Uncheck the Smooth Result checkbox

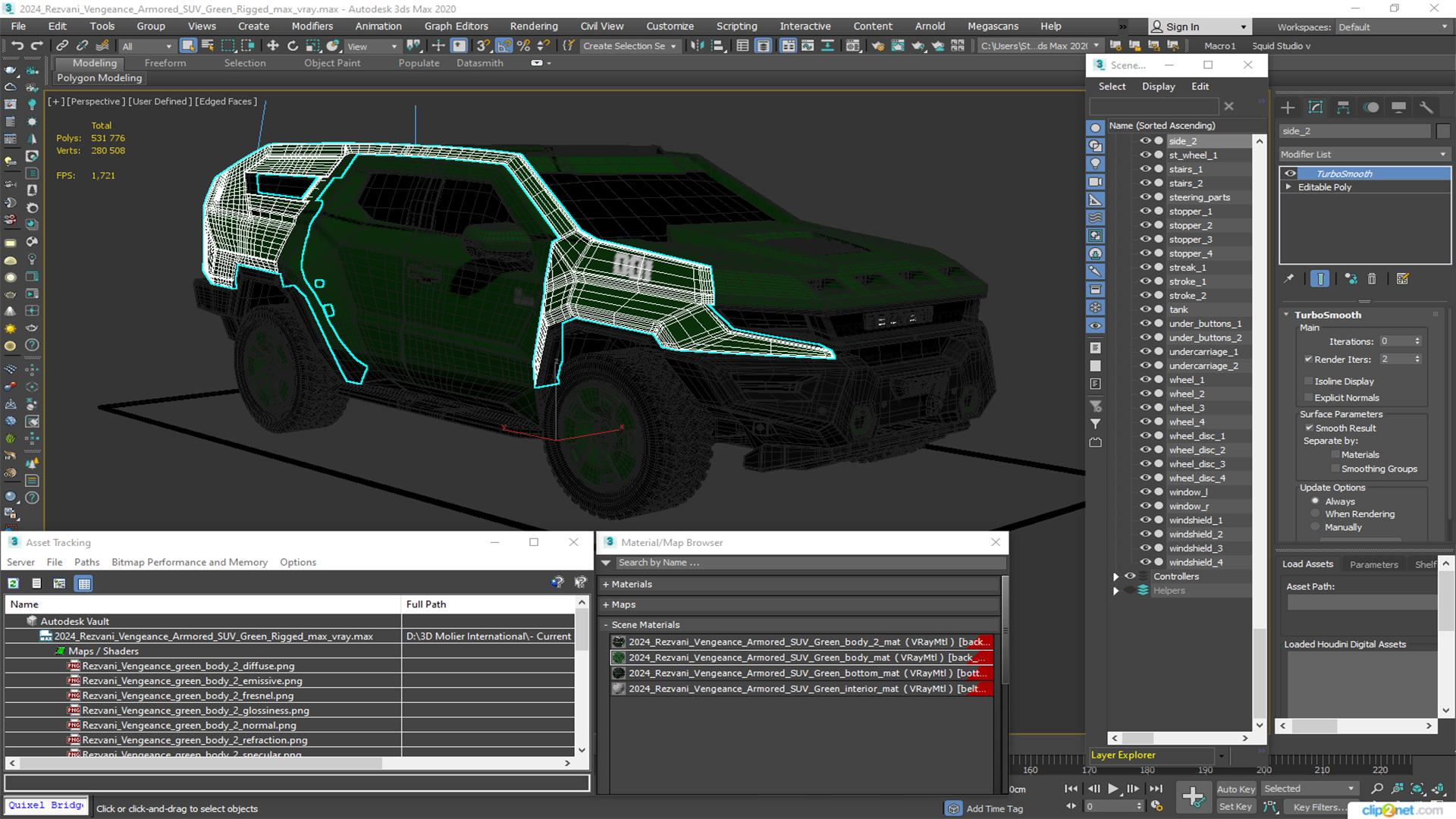click(1309, 428)
